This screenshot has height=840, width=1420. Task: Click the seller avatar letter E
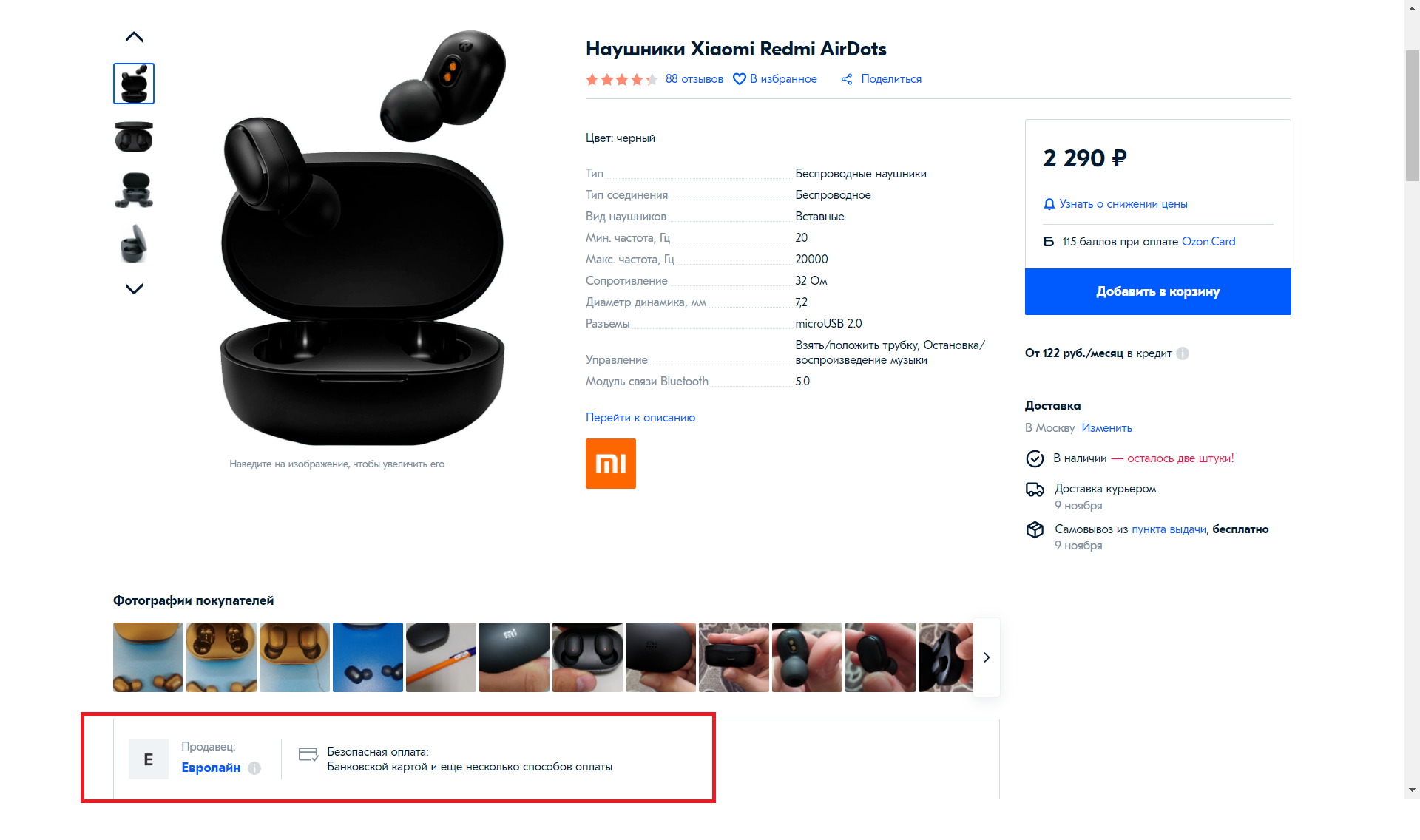149,759
